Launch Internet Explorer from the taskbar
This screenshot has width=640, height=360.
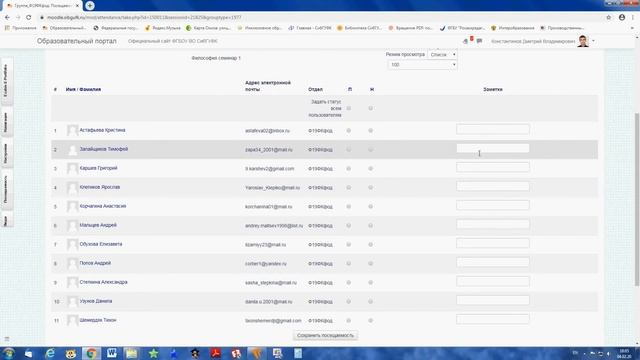(50, 353)
